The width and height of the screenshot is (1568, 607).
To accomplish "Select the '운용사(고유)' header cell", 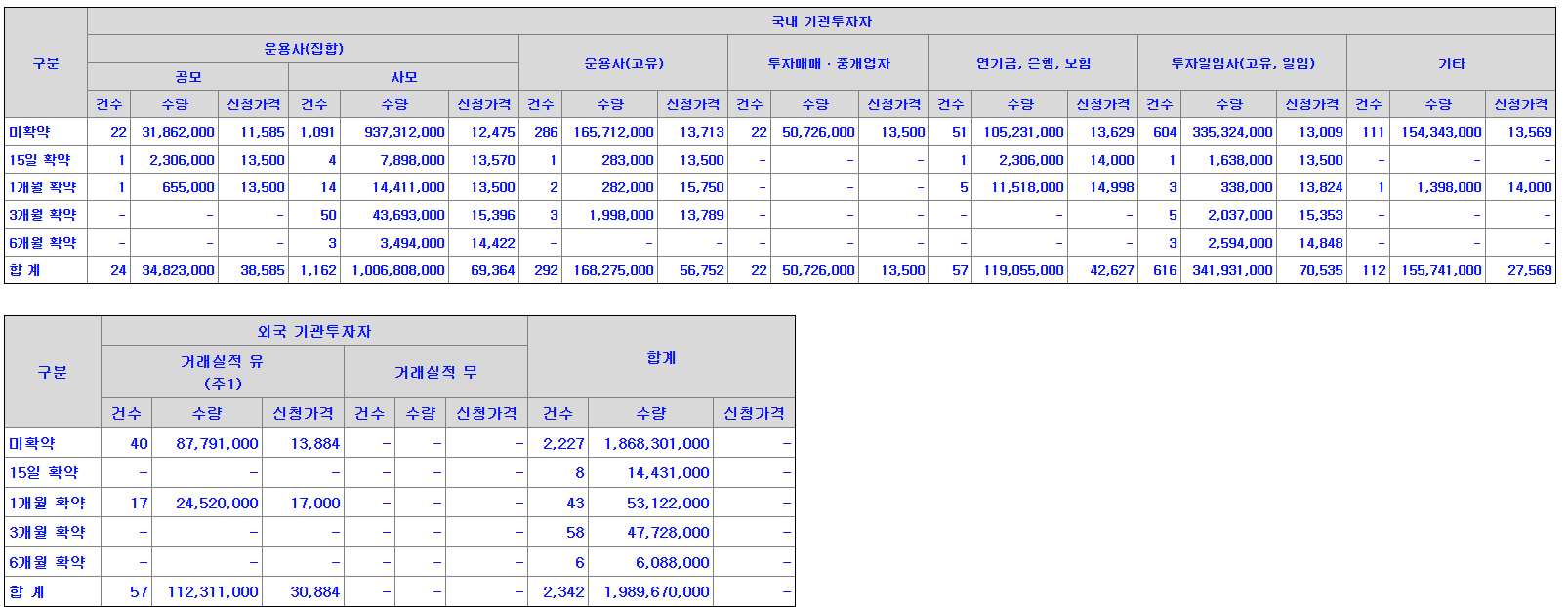I will tap(623, 63).
